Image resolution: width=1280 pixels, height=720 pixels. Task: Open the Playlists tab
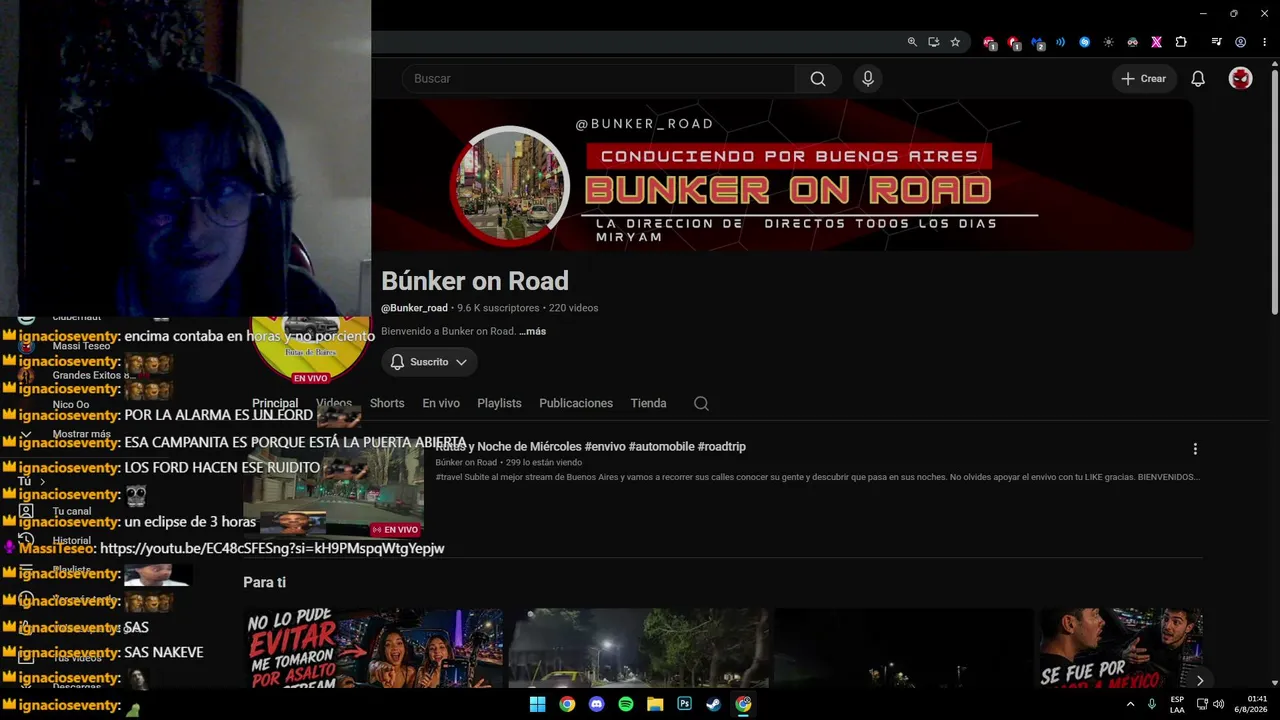pos(499,403)
